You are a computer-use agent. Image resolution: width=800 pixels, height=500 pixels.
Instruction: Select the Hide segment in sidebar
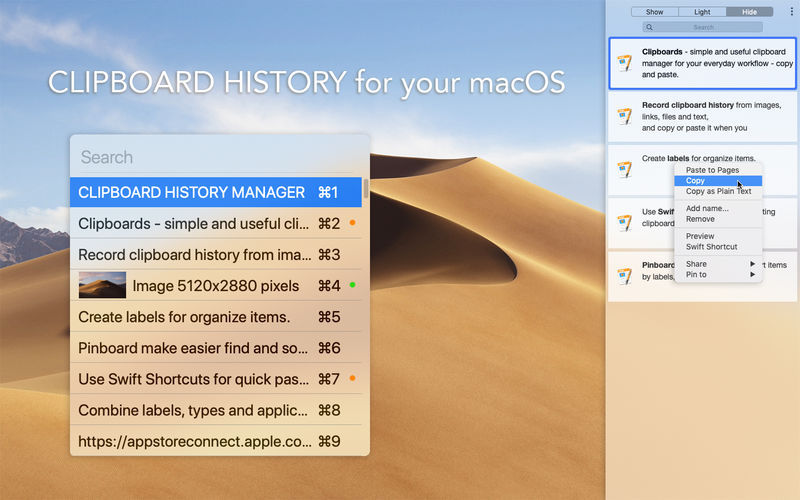[749, 12]
